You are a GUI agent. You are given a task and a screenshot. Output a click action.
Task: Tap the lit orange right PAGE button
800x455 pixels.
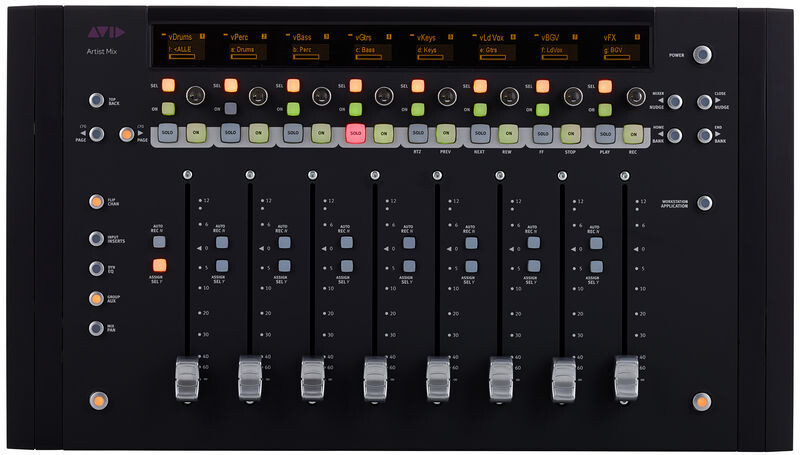(126, 134)
